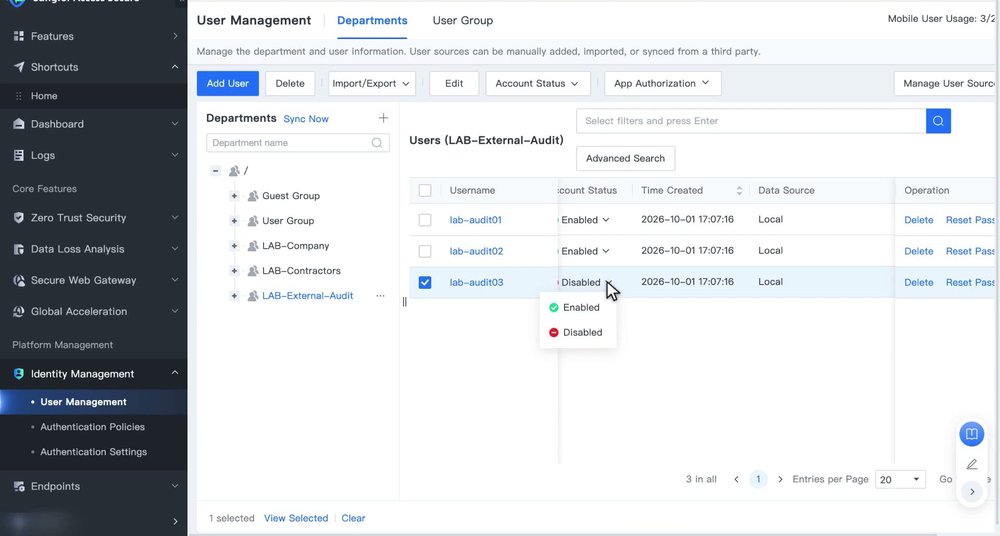1000x536 pixels.
Task: Click the Home shortcut drag-handle icon
Action: 18,96
